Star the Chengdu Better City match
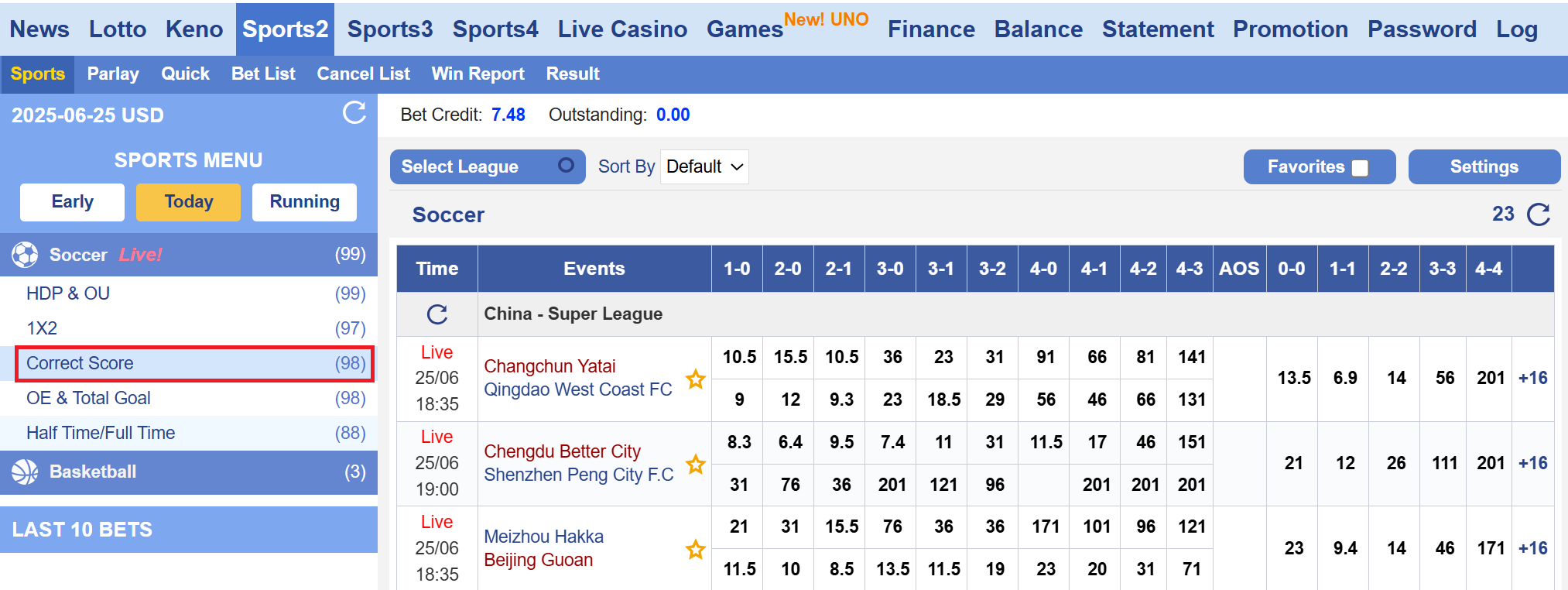 696,464
